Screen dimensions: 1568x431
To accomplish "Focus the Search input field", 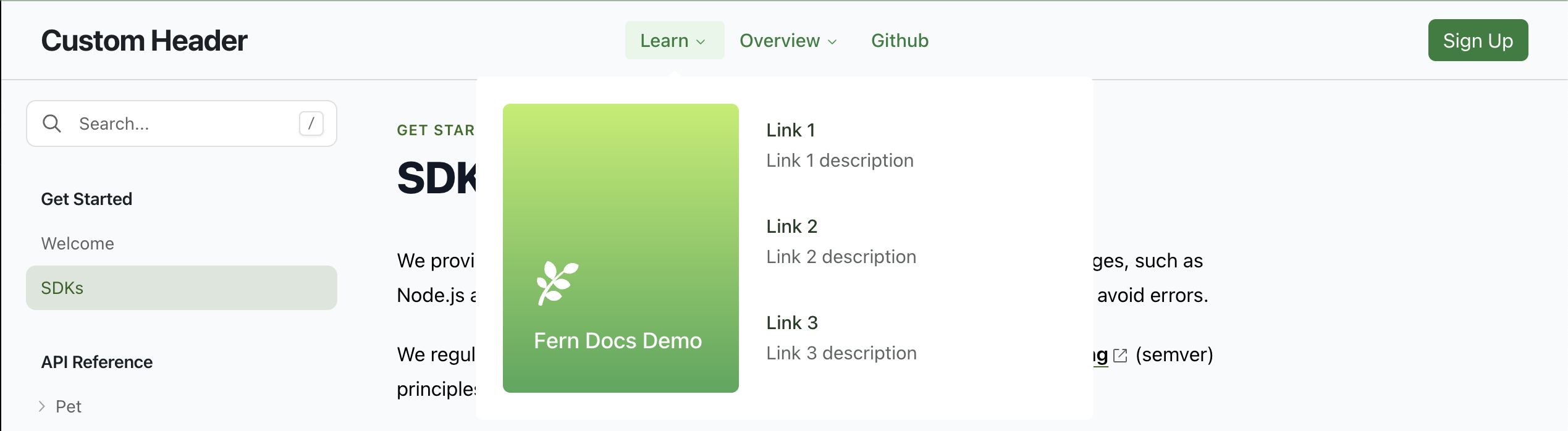I will point(182,123).
